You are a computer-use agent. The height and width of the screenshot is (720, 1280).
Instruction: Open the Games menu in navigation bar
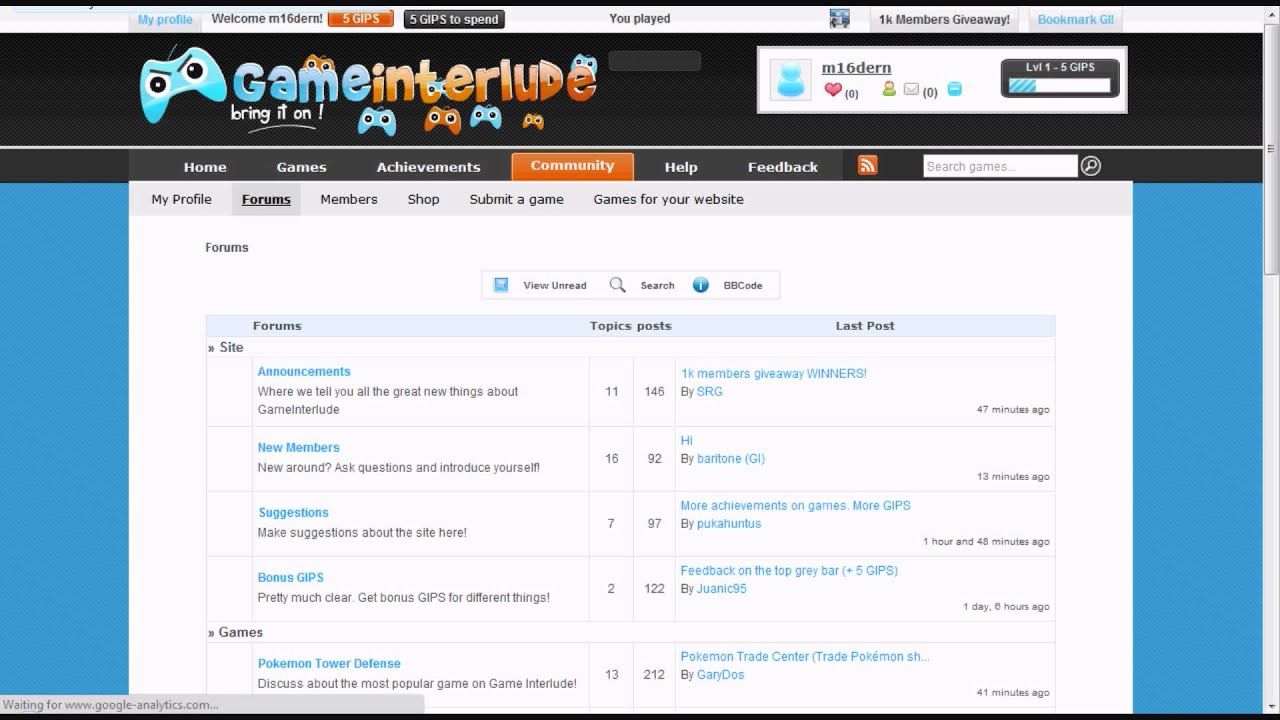click(301, 167)
